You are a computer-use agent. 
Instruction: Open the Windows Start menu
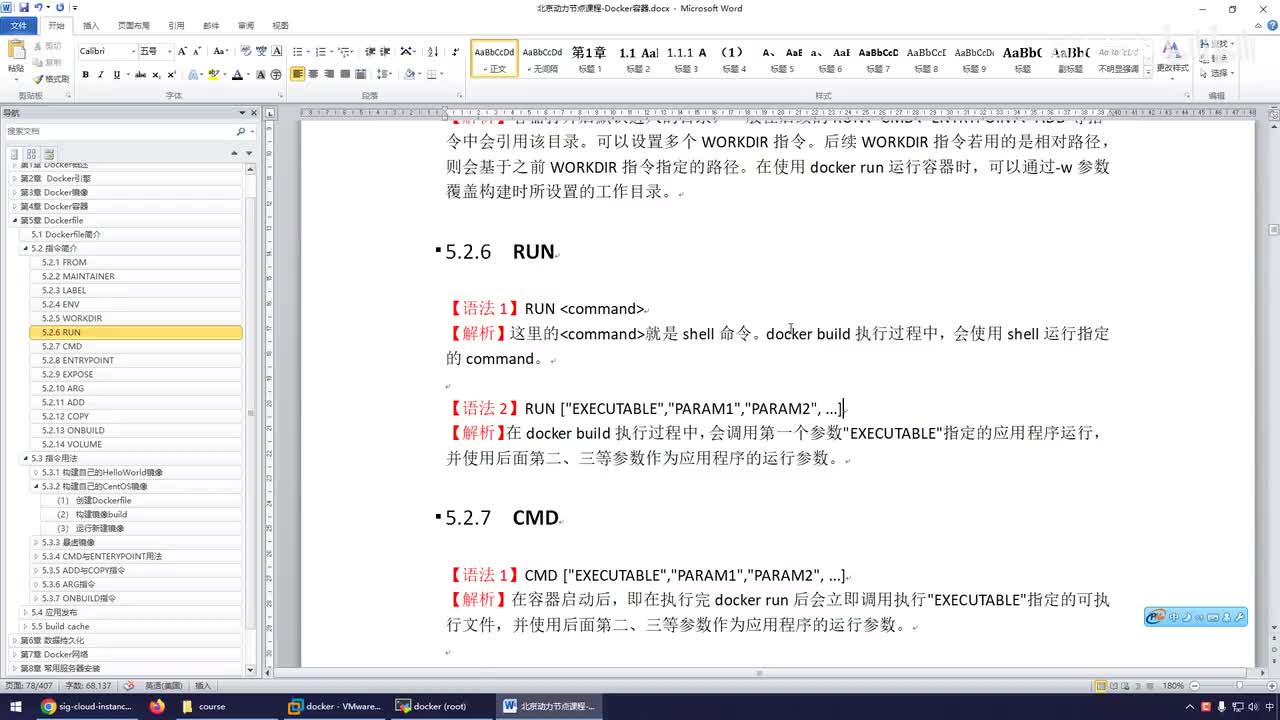click(15, 706)
